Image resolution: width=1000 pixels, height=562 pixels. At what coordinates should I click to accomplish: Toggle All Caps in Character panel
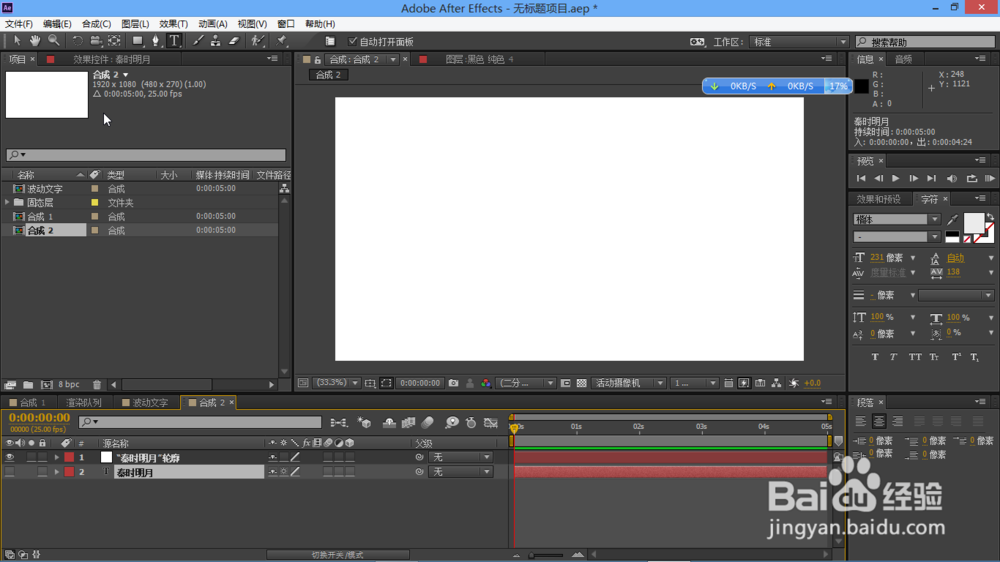(915, 357)
